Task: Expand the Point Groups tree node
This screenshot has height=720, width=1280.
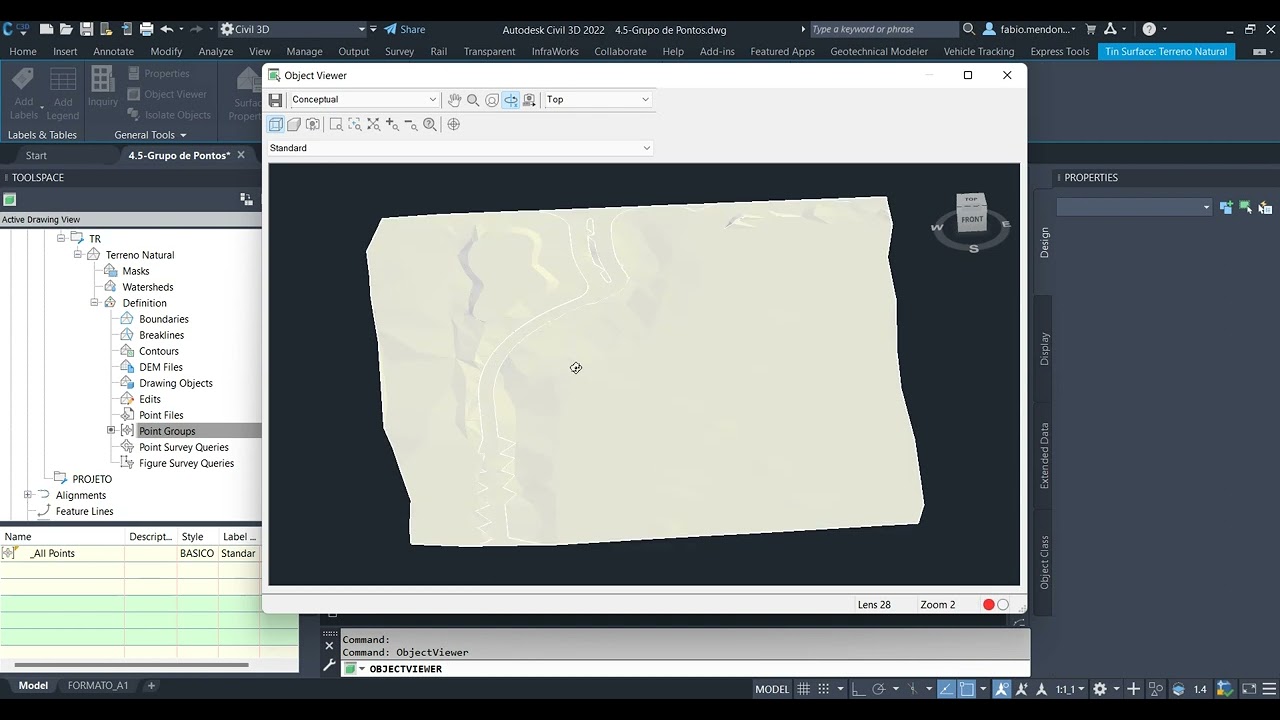Action: [x=111, y=431]
